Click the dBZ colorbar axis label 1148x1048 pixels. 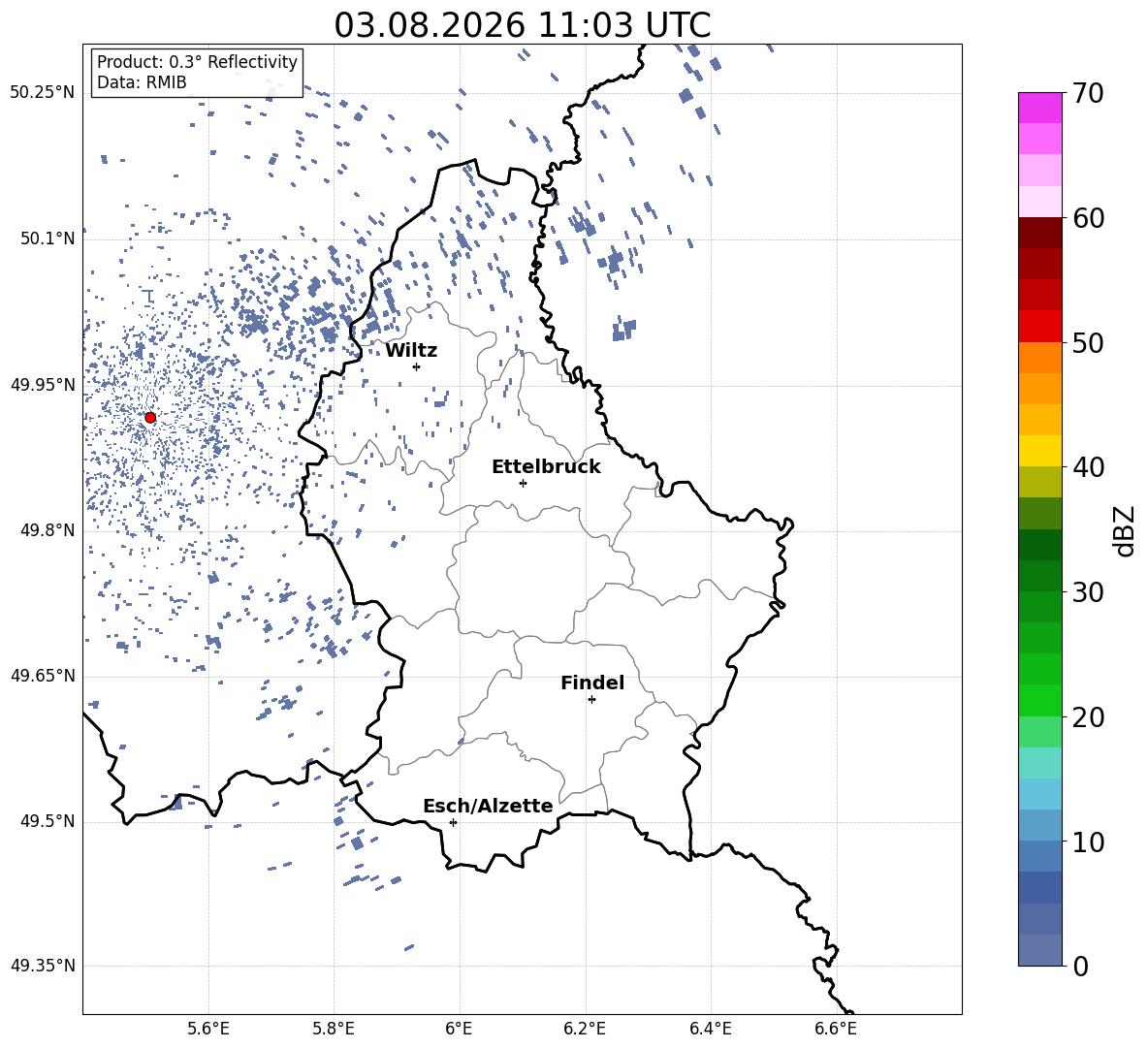pyautogui.click(x=1126, y=530)
